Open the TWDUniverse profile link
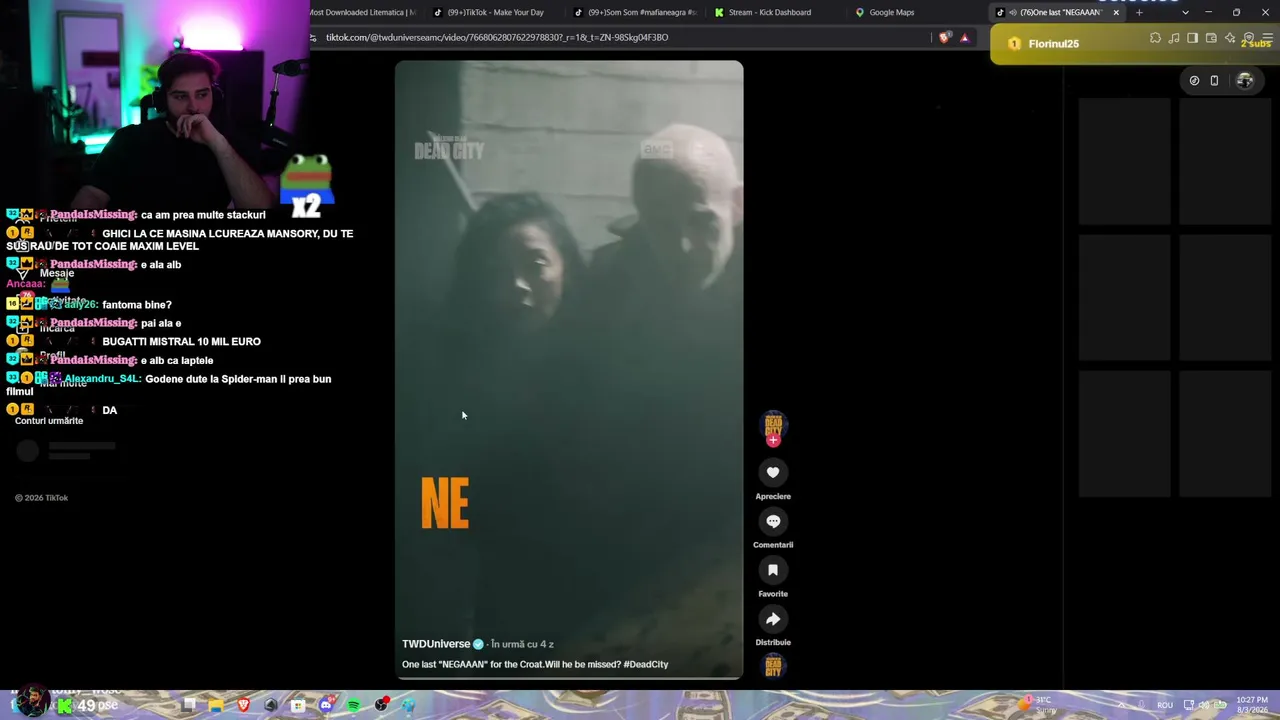The image size is (1280, 720). [436, 644]
